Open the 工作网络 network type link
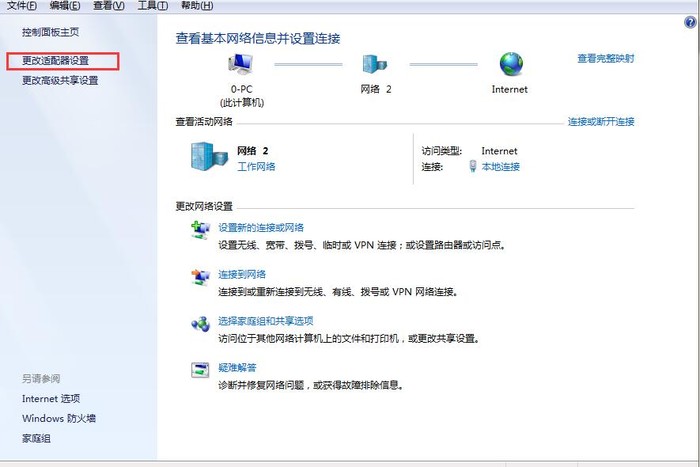The image size is (700, 467). click(256, 167)
